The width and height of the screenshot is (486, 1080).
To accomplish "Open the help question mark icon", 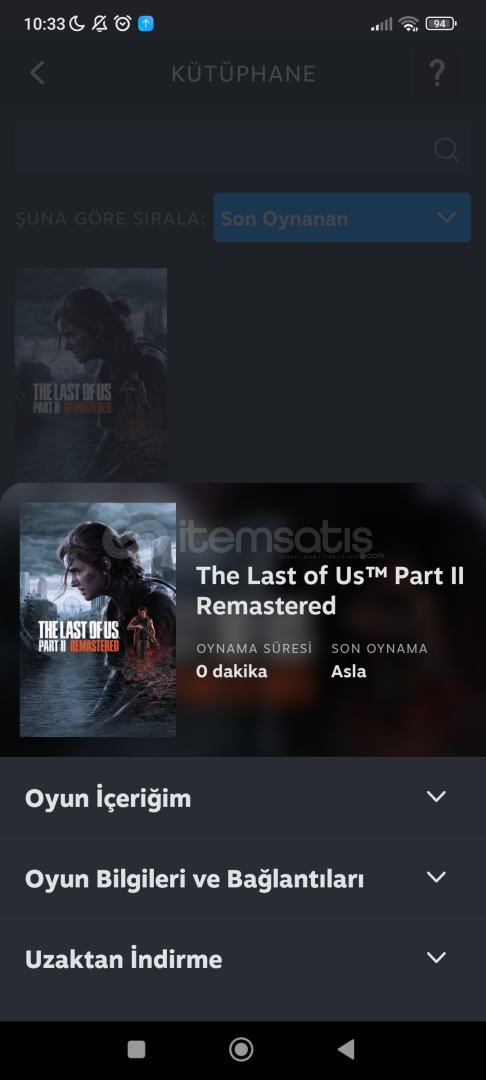I will [436, 73].
